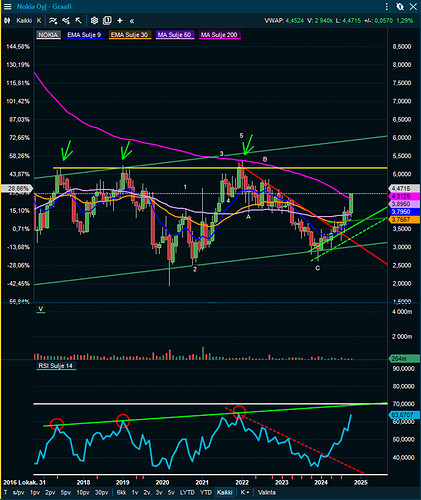
Task: Click the V volume panel label
Action: (41, 309)
